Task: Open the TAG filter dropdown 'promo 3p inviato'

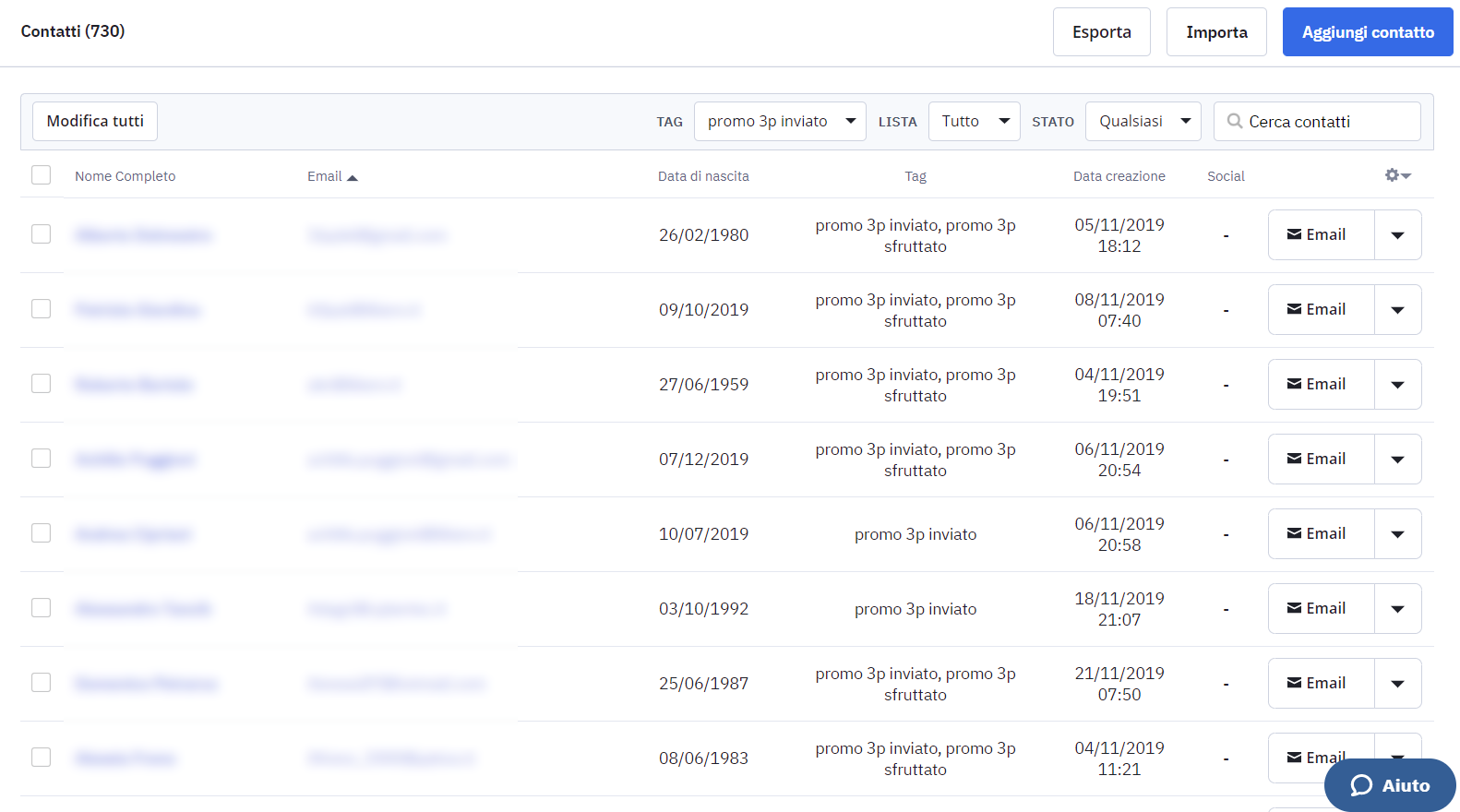Action: pyautogui.click(x=780, y=121)
